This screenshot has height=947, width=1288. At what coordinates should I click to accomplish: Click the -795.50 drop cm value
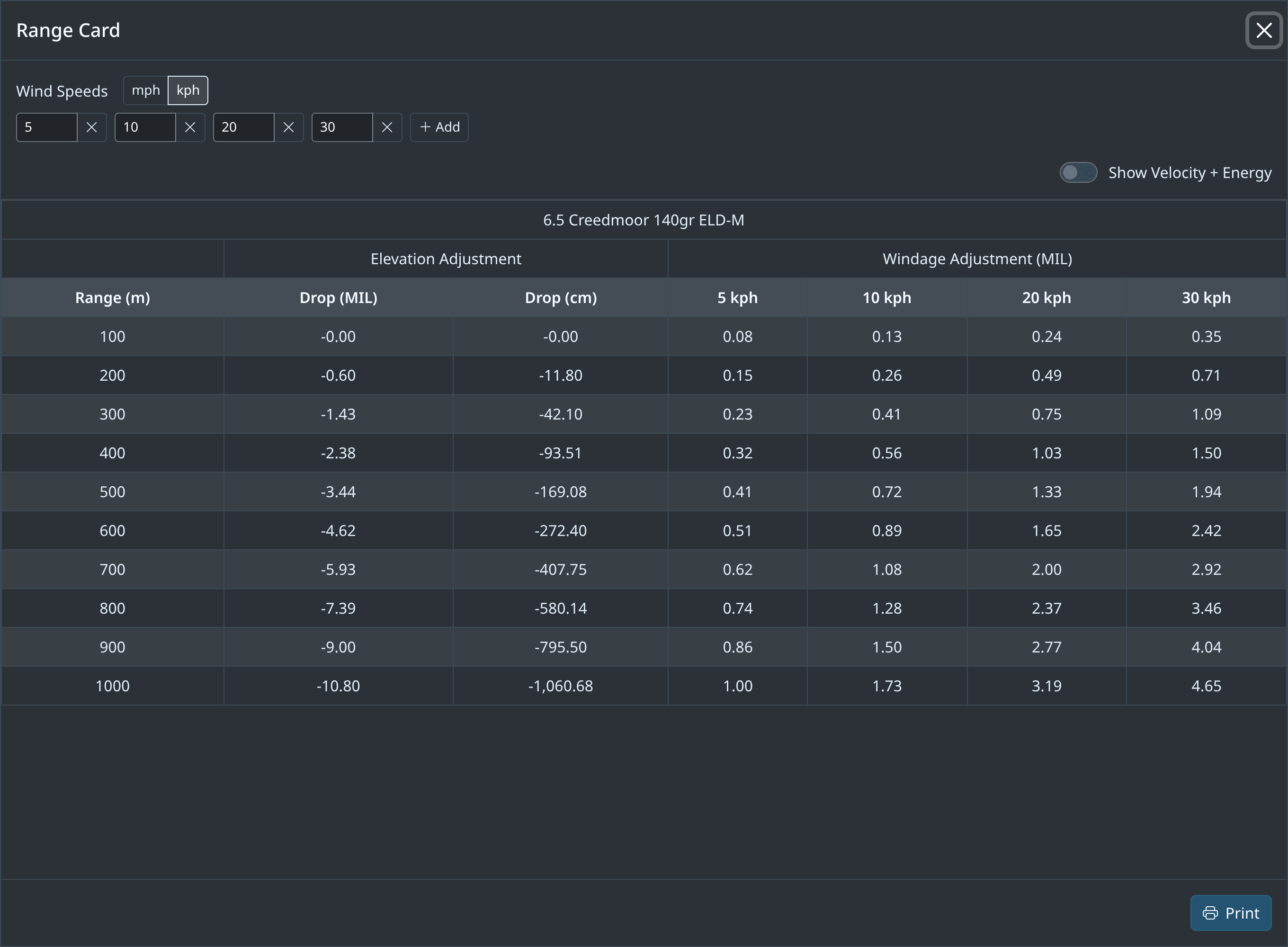[x=561, y=647]
